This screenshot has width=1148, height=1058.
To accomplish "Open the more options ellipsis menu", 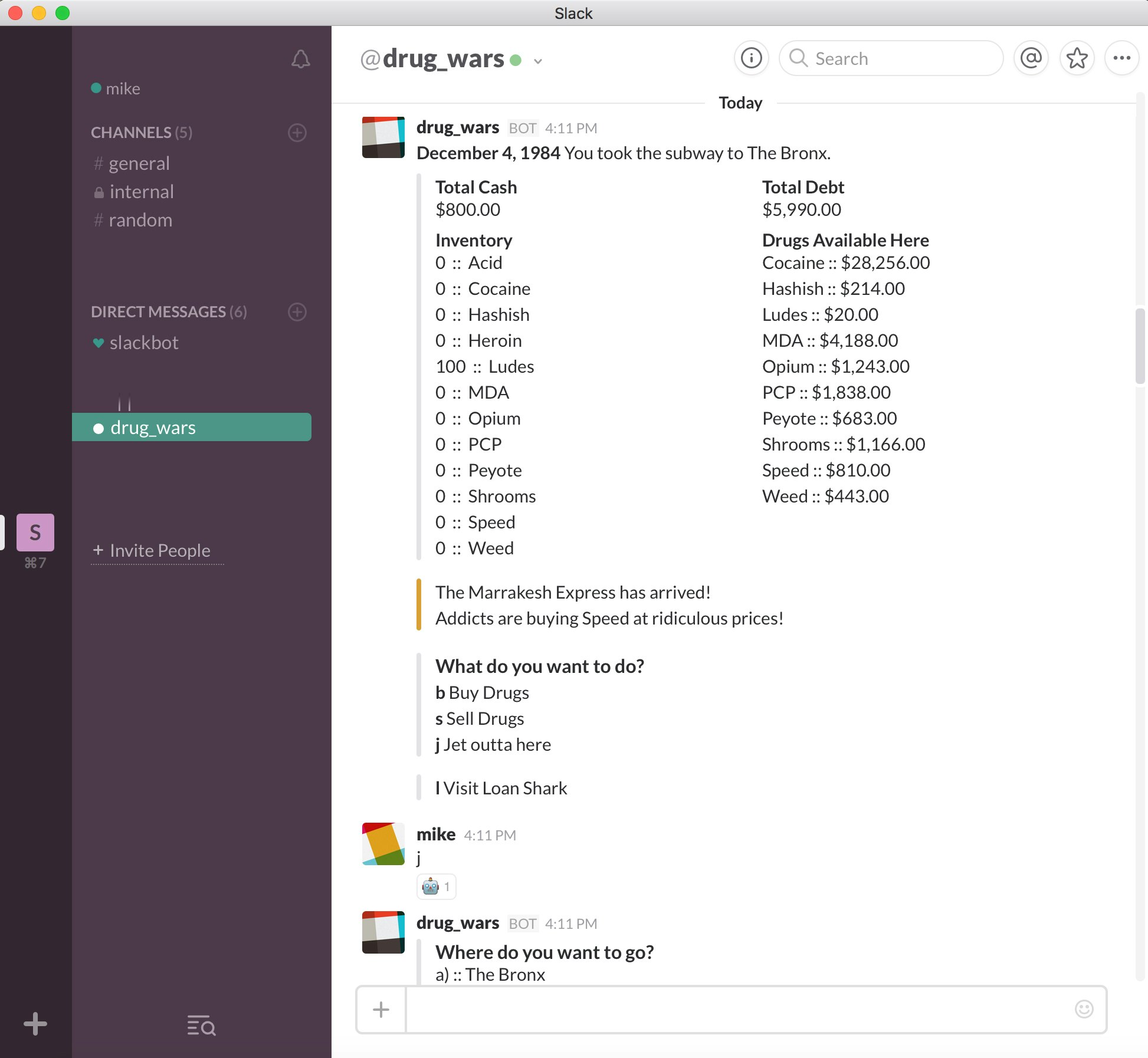I will [x=1122, y=58].
